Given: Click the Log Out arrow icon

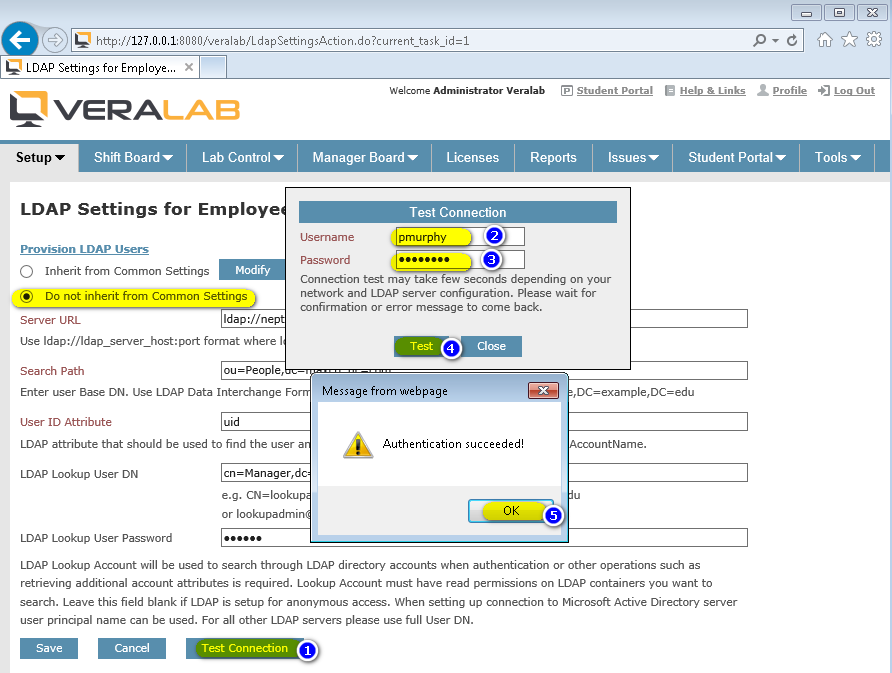Looking at the screenshot, I should [x=824, y=90].
